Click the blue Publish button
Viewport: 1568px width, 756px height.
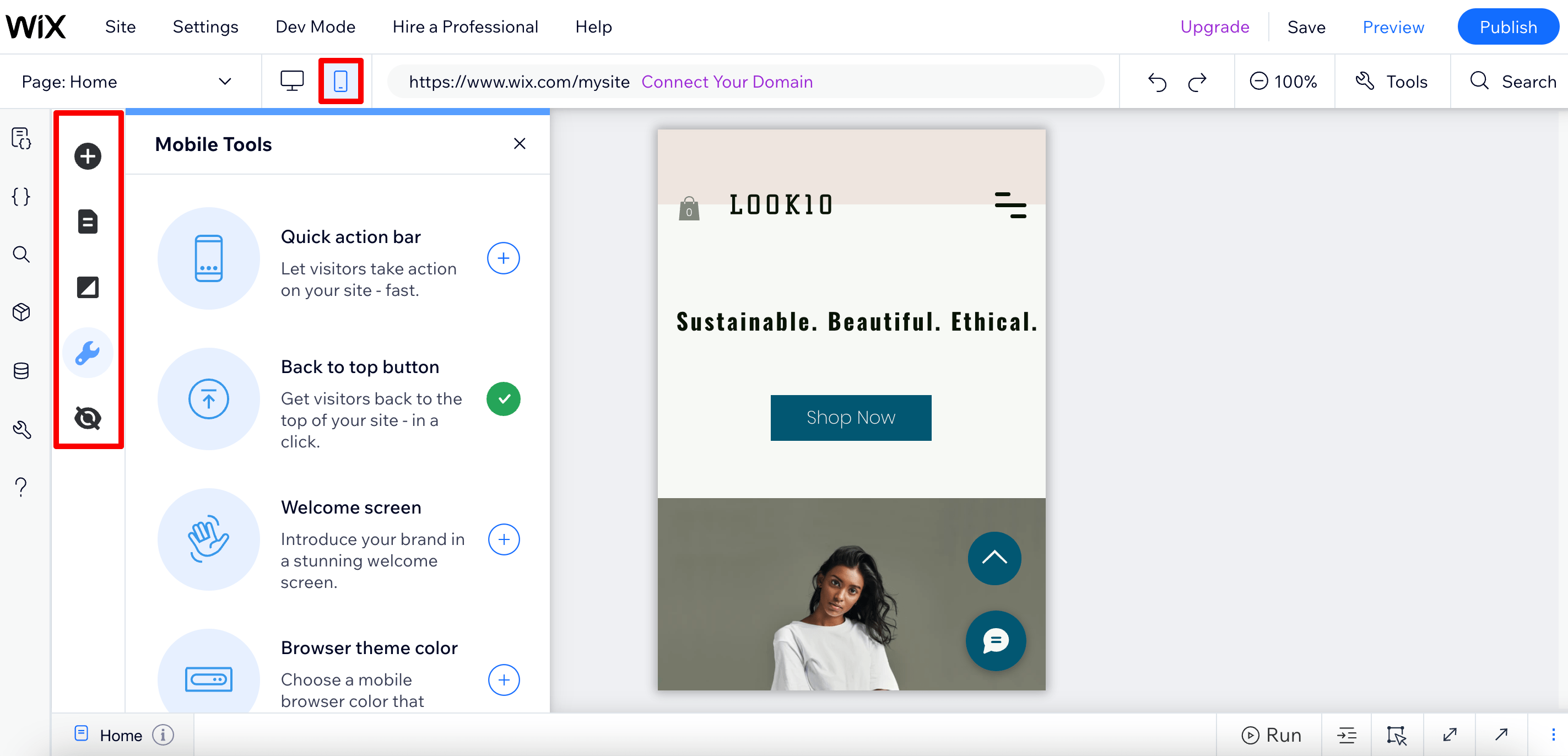point(1508,27)
